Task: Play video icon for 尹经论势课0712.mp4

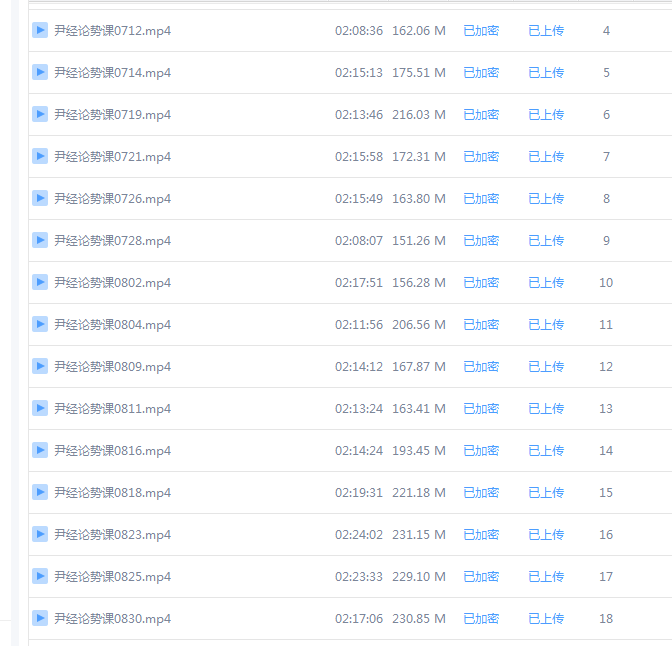Action: (x=40, y=30)
